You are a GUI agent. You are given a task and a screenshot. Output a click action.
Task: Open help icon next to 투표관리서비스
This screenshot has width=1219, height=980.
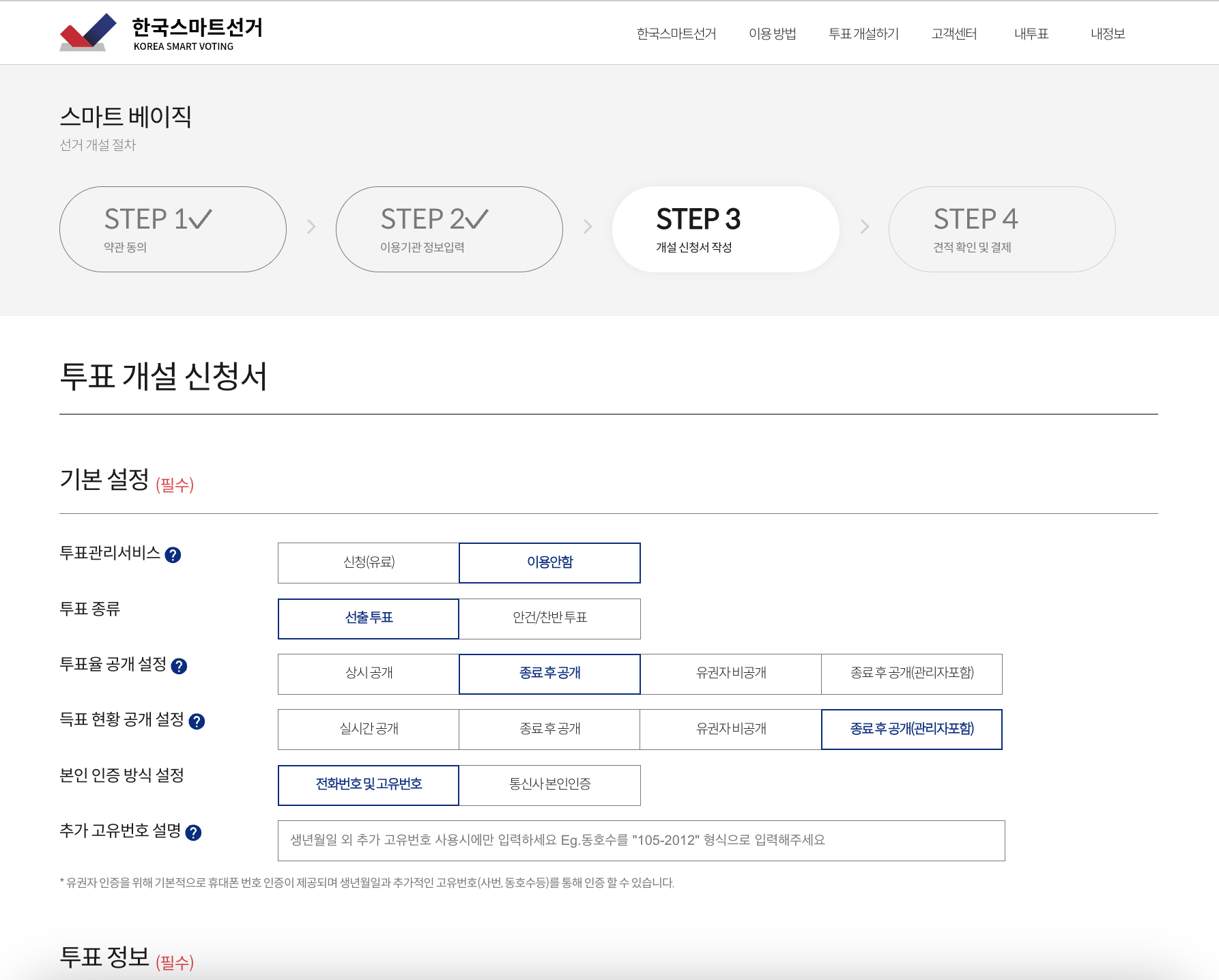pos(173,555)
